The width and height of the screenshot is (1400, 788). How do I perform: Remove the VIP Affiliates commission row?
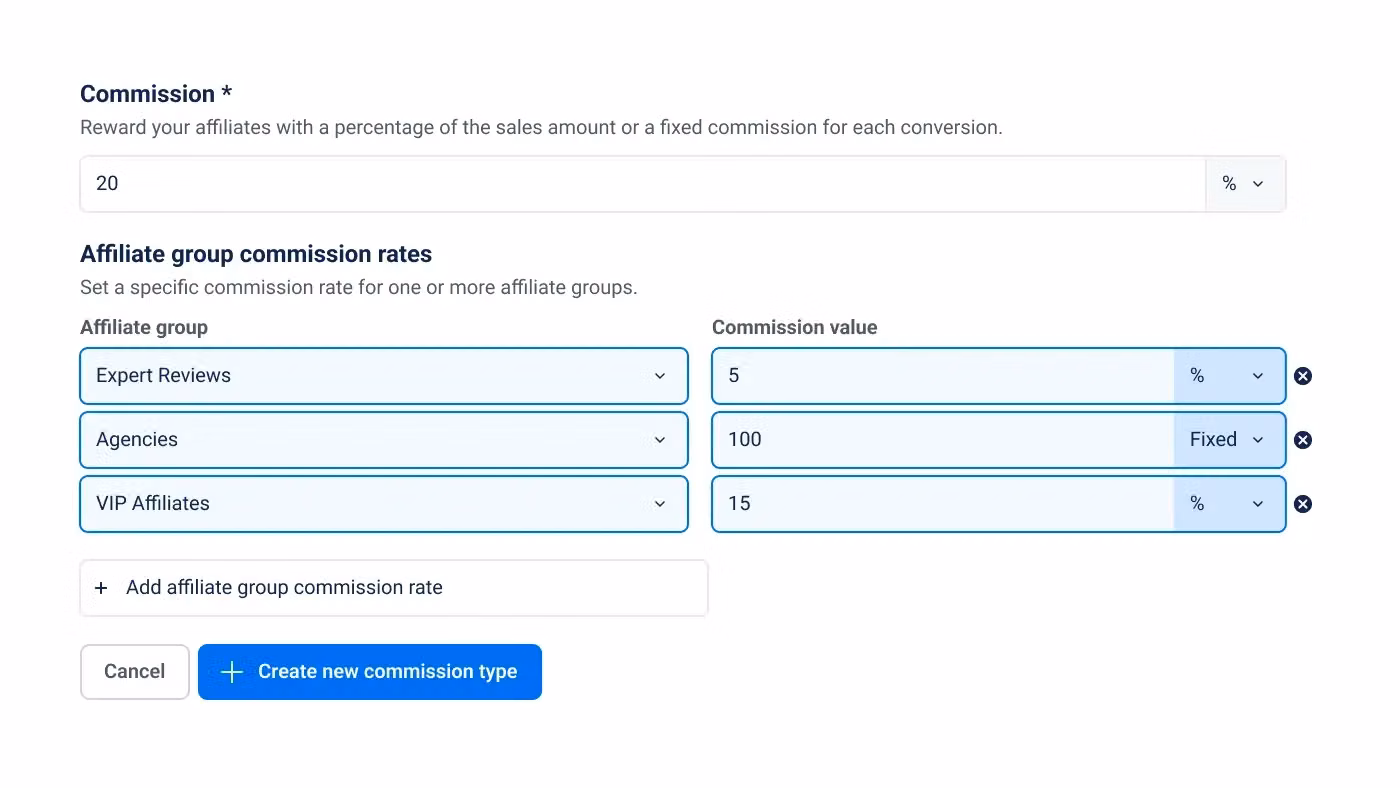pos(1303,504)
